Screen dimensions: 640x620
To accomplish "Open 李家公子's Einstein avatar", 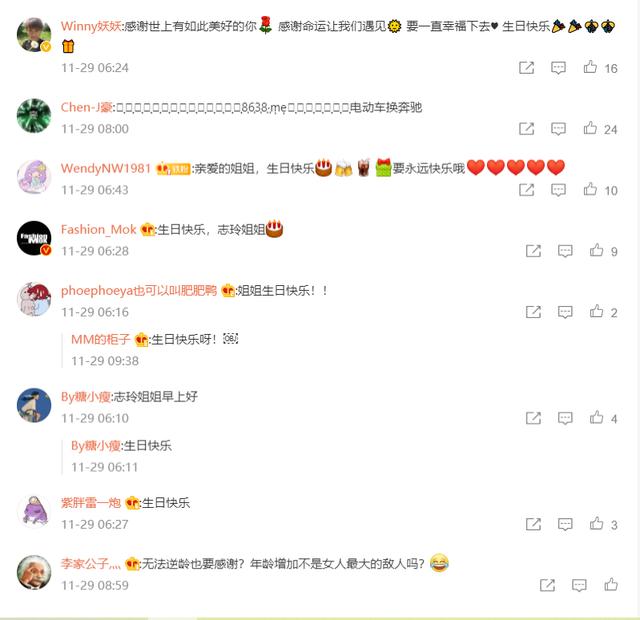I will 34,572.
